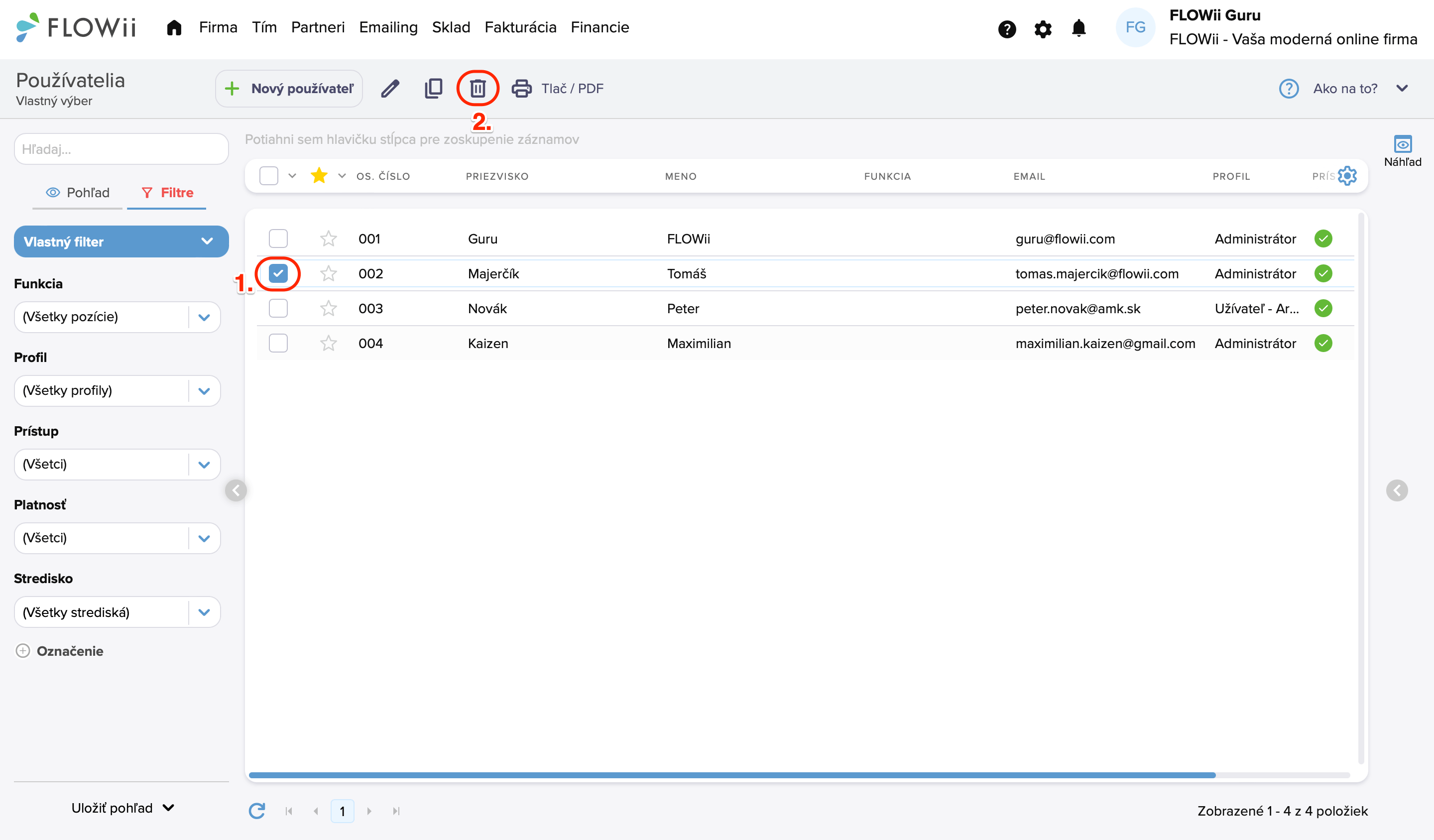Click the Ako na to? help icon
Viewport: 1434px width, 840px height.
click(1288, 88)
